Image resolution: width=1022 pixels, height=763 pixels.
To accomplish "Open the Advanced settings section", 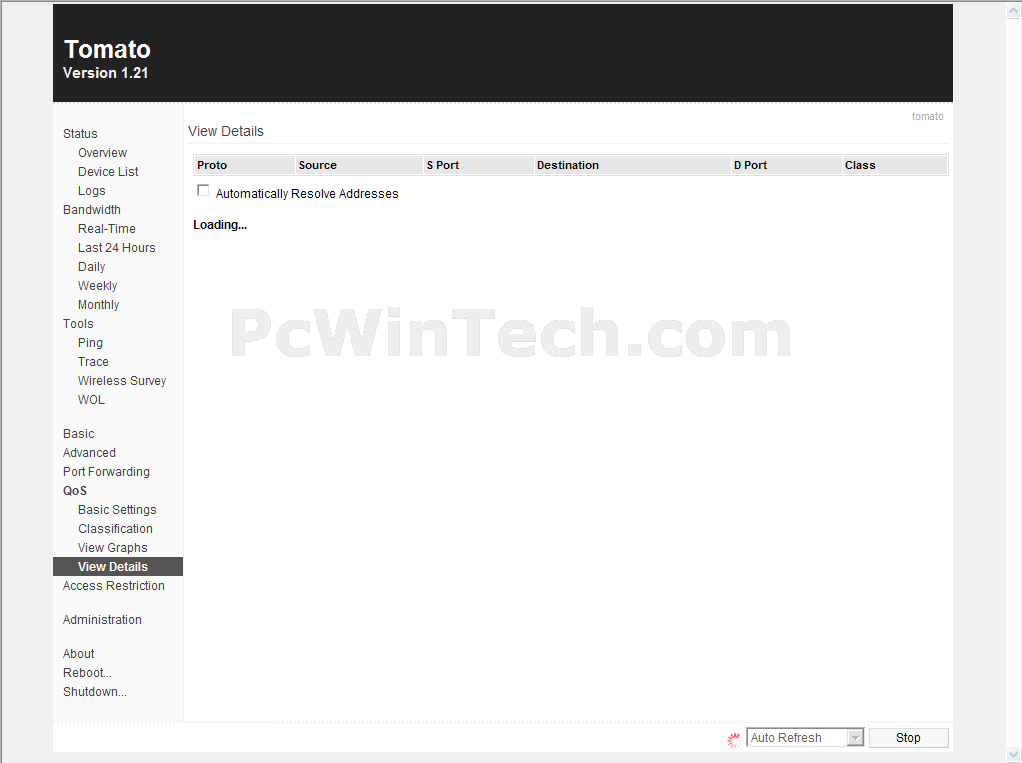I will pyautogui.click(x=89, y=452).
